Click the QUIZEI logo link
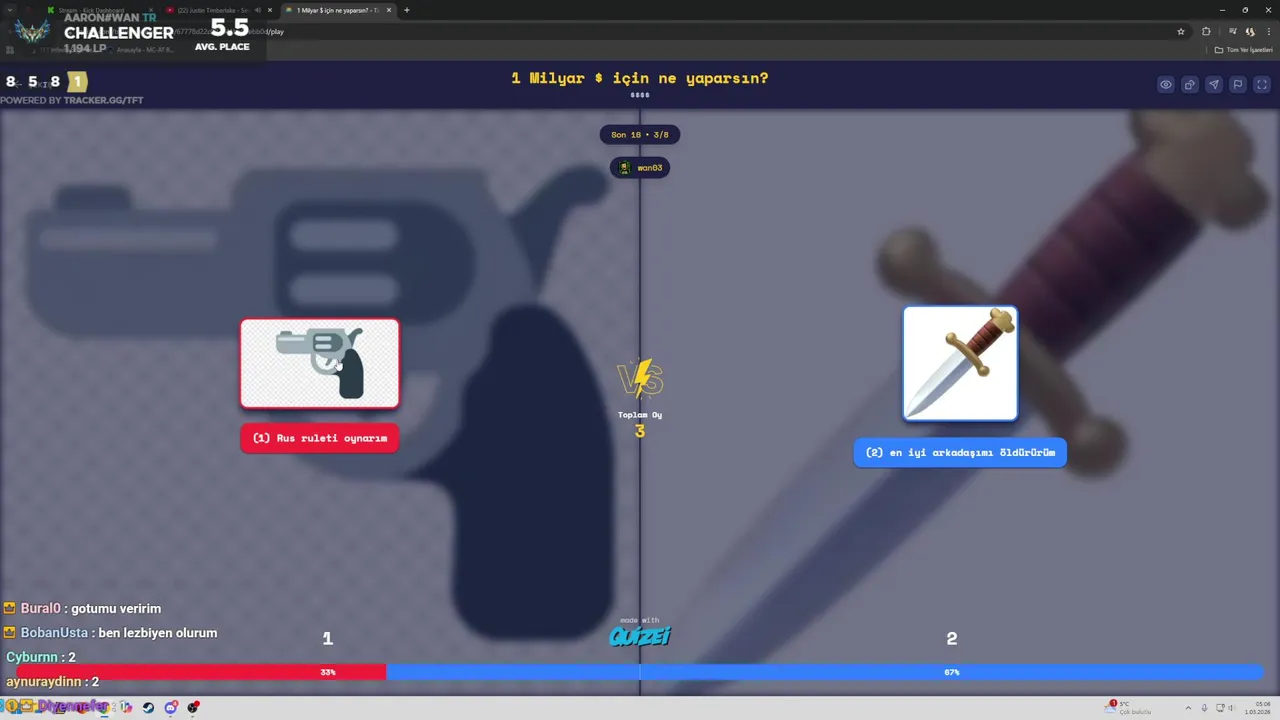 [640, 634]
